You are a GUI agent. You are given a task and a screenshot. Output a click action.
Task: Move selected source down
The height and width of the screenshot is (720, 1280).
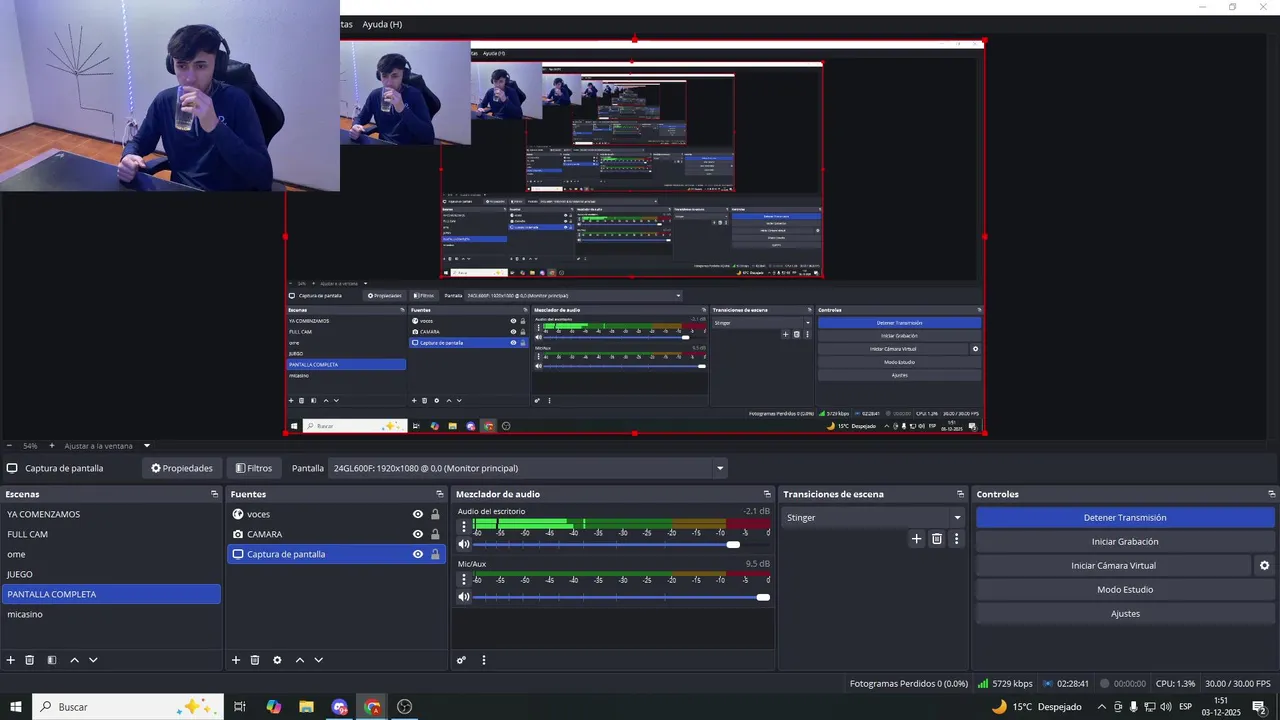tap(318, 660)
